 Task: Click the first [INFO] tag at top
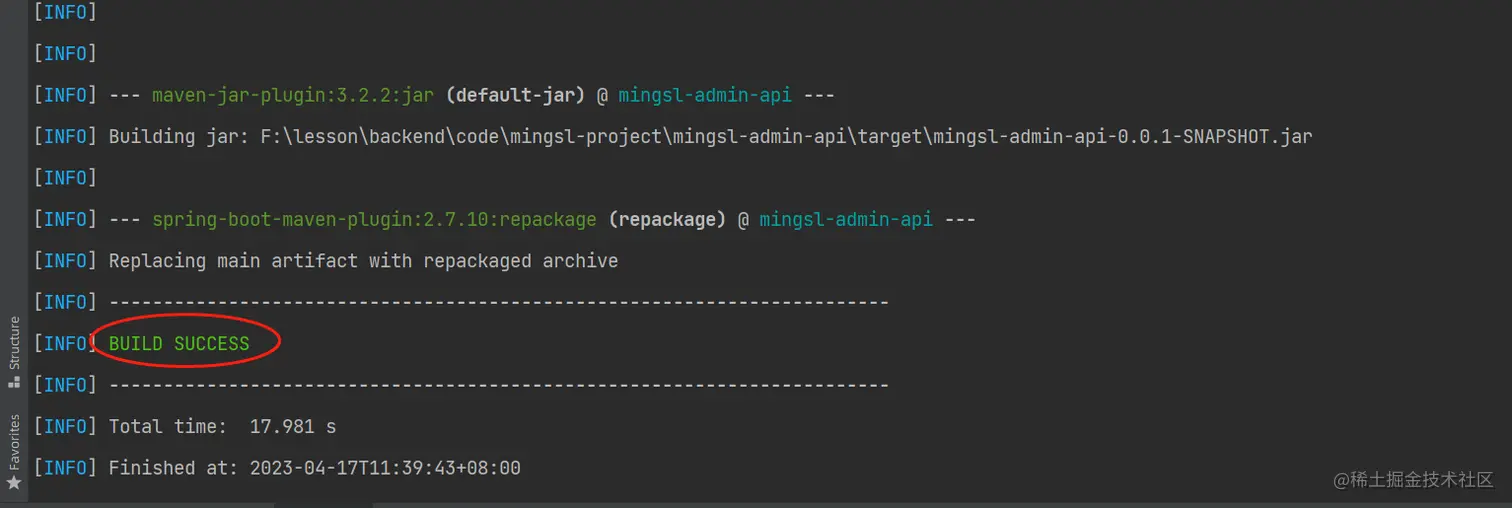[64, 13]
